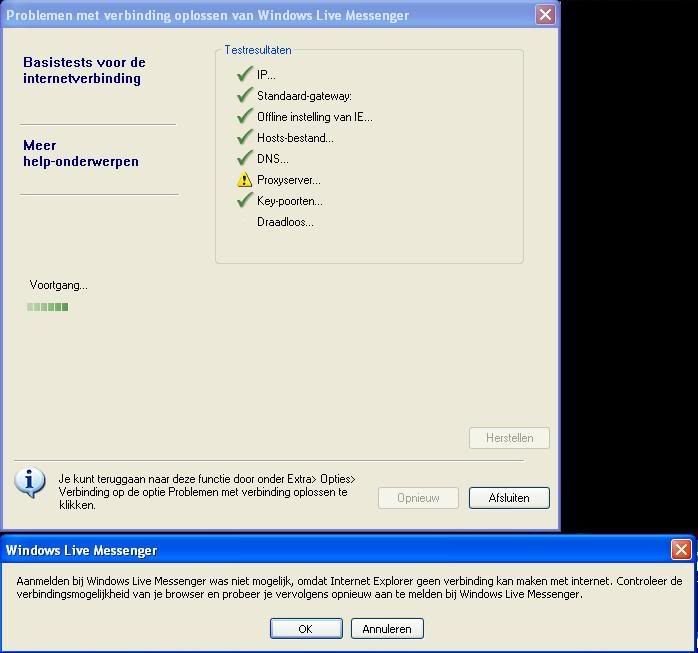Click the yellow warning icon for Proxyserver
This screenshot has height=653, width=698.
pos(244,180)
